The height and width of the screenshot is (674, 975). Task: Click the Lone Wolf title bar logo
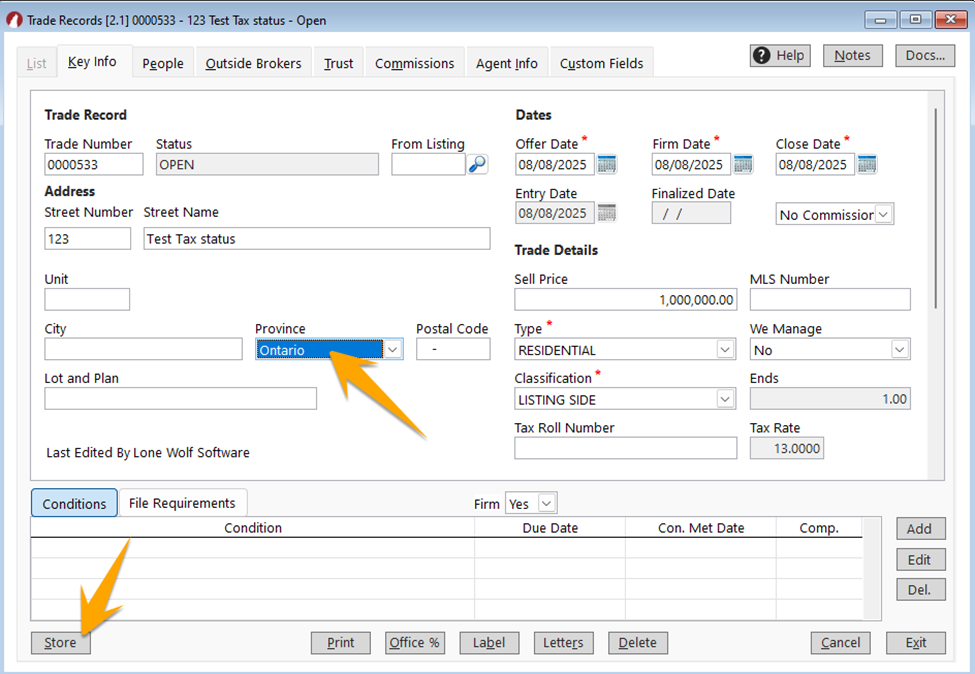click(x=13, y=19)
